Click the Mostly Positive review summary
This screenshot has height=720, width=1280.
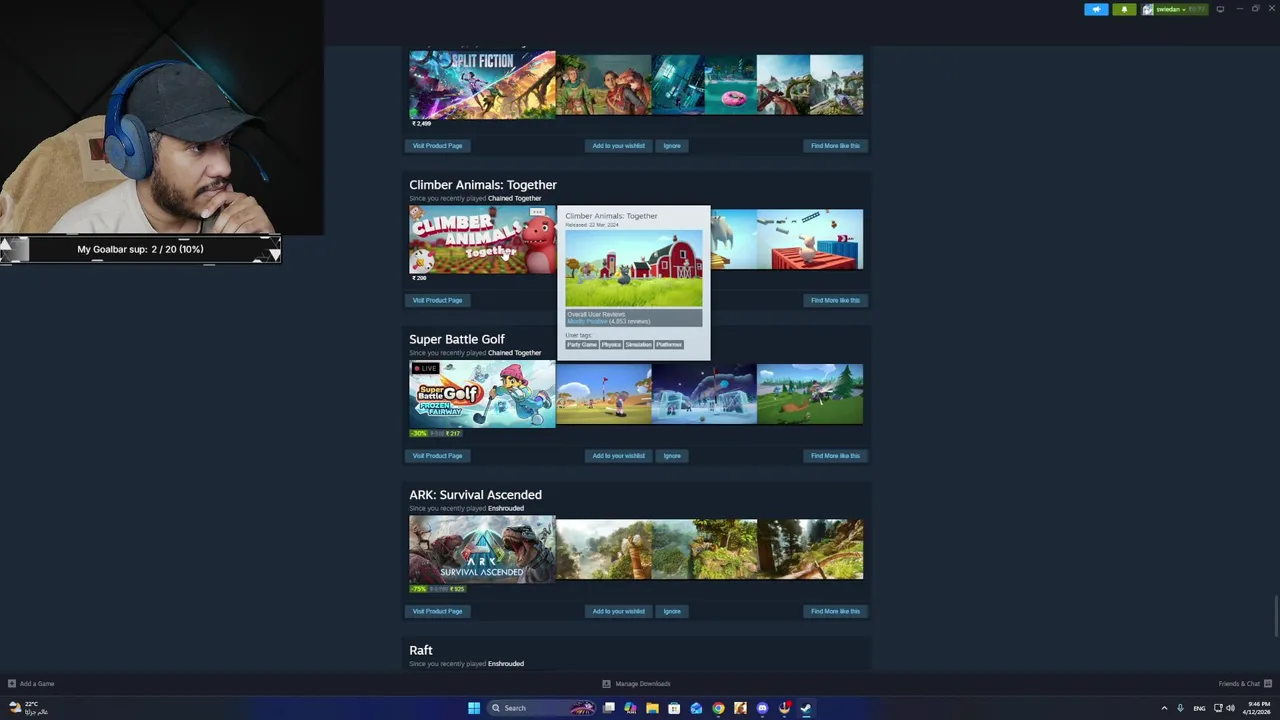point(587,322)
